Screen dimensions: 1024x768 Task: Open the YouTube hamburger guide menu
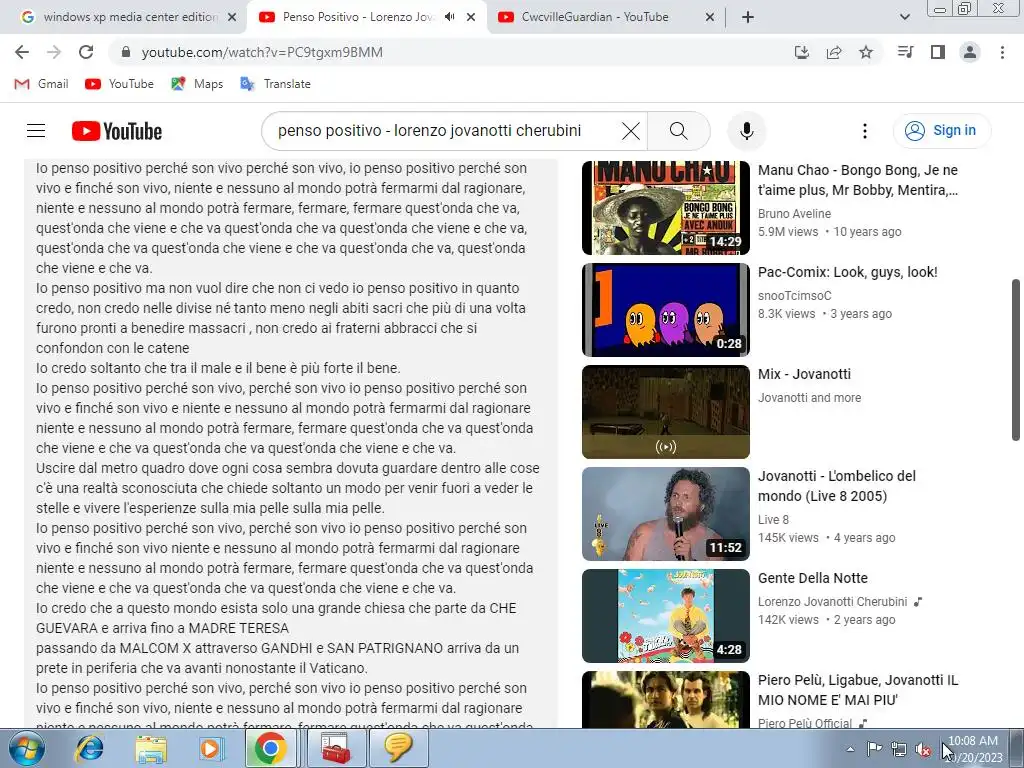pos(36,131)
